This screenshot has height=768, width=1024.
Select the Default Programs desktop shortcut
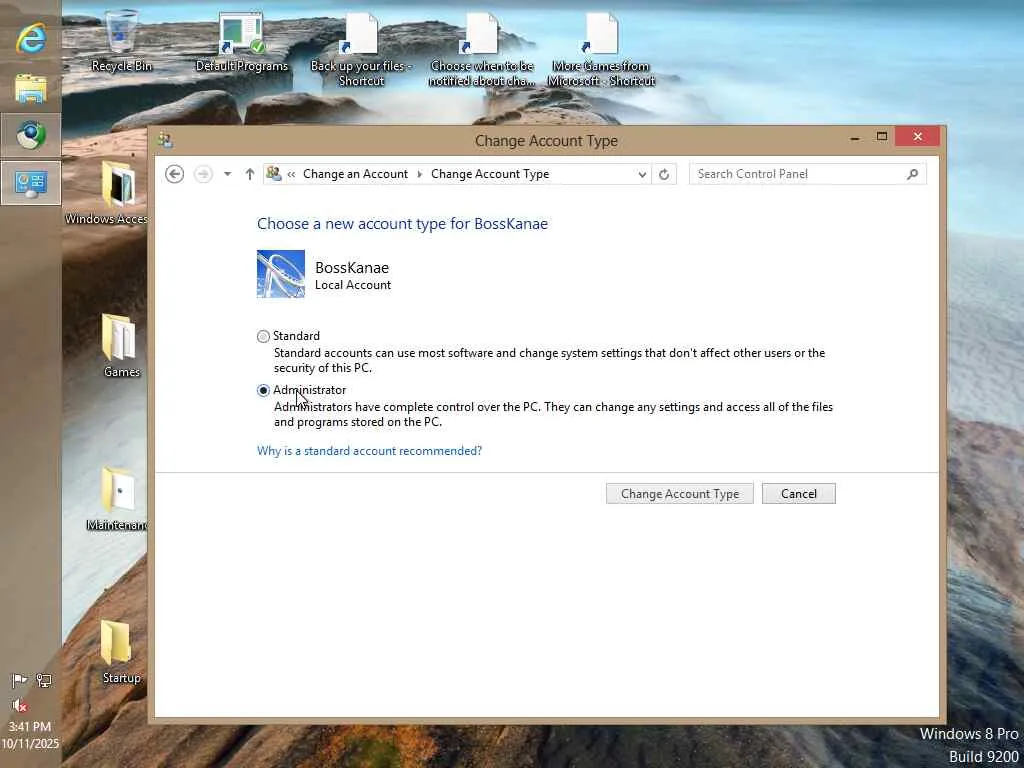(241, 41)
